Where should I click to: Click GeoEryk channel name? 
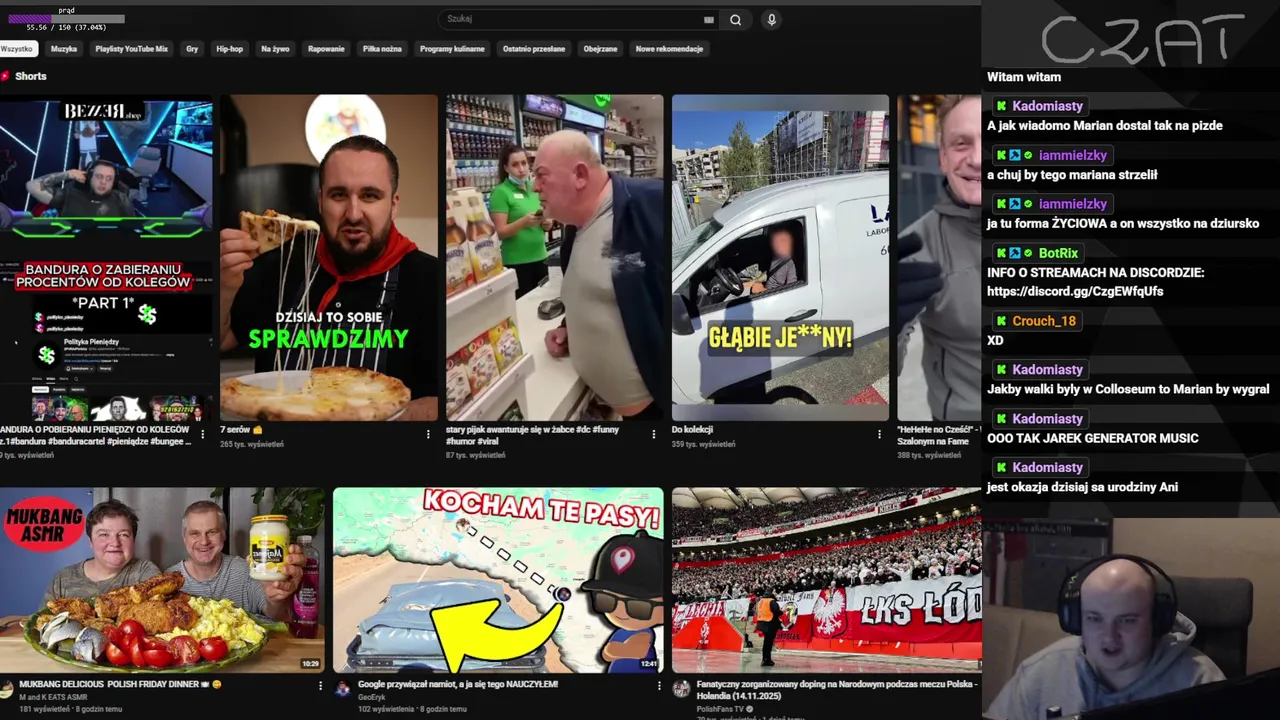coord(371,697)
